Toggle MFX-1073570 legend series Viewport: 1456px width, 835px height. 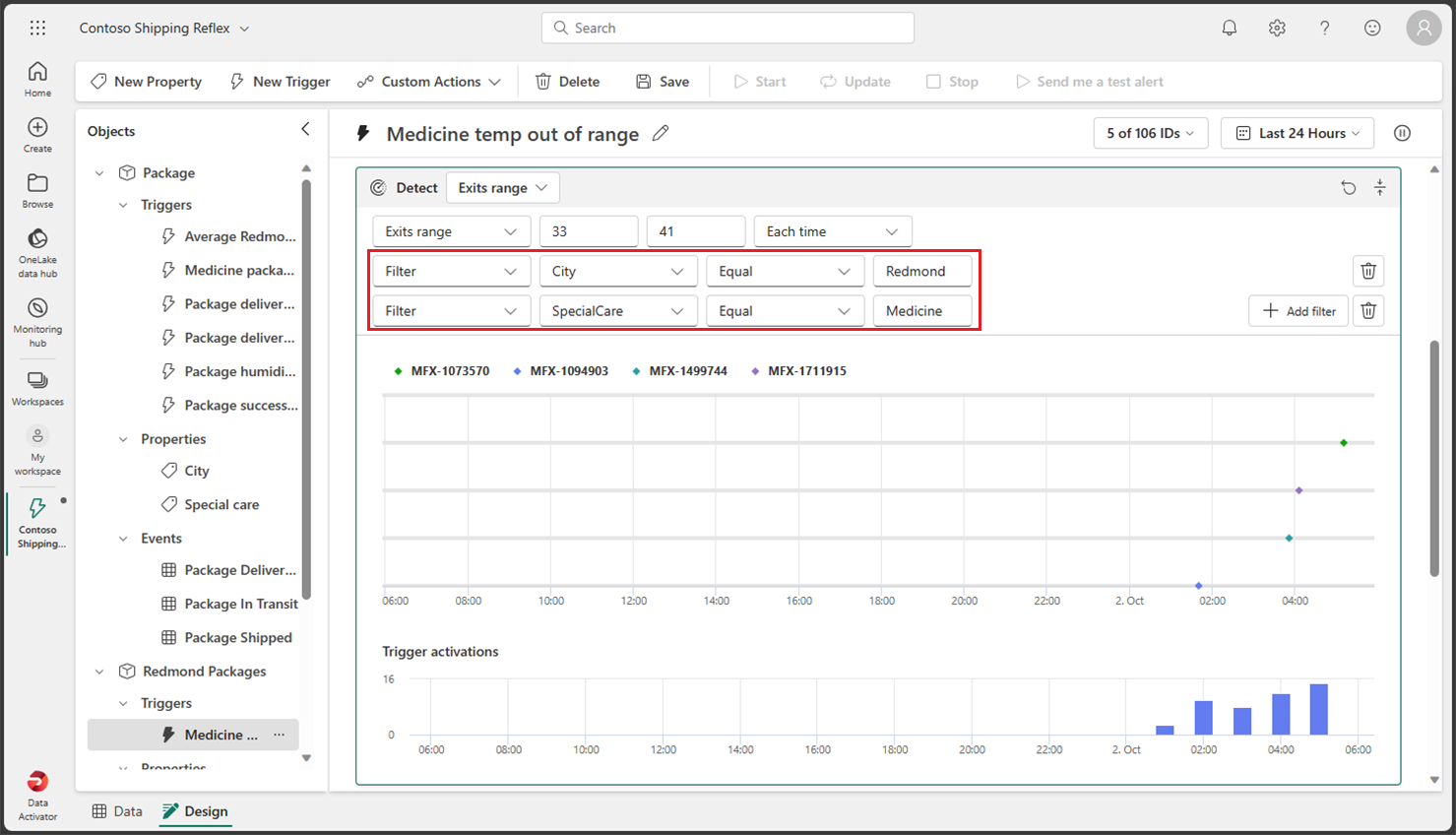441,371
